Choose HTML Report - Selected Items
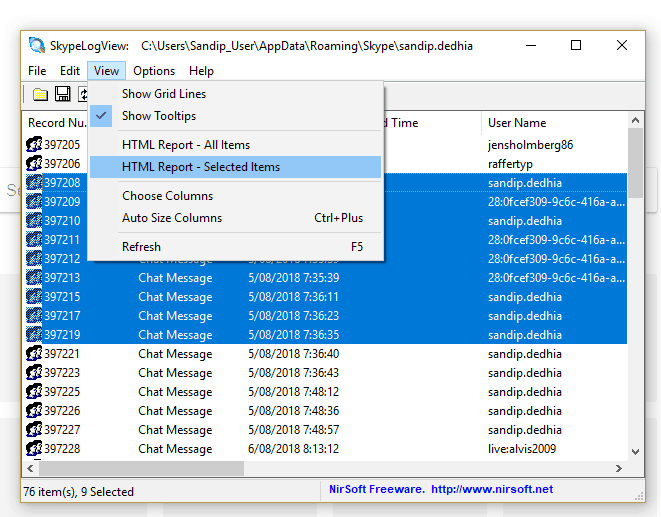 (235, 167)
